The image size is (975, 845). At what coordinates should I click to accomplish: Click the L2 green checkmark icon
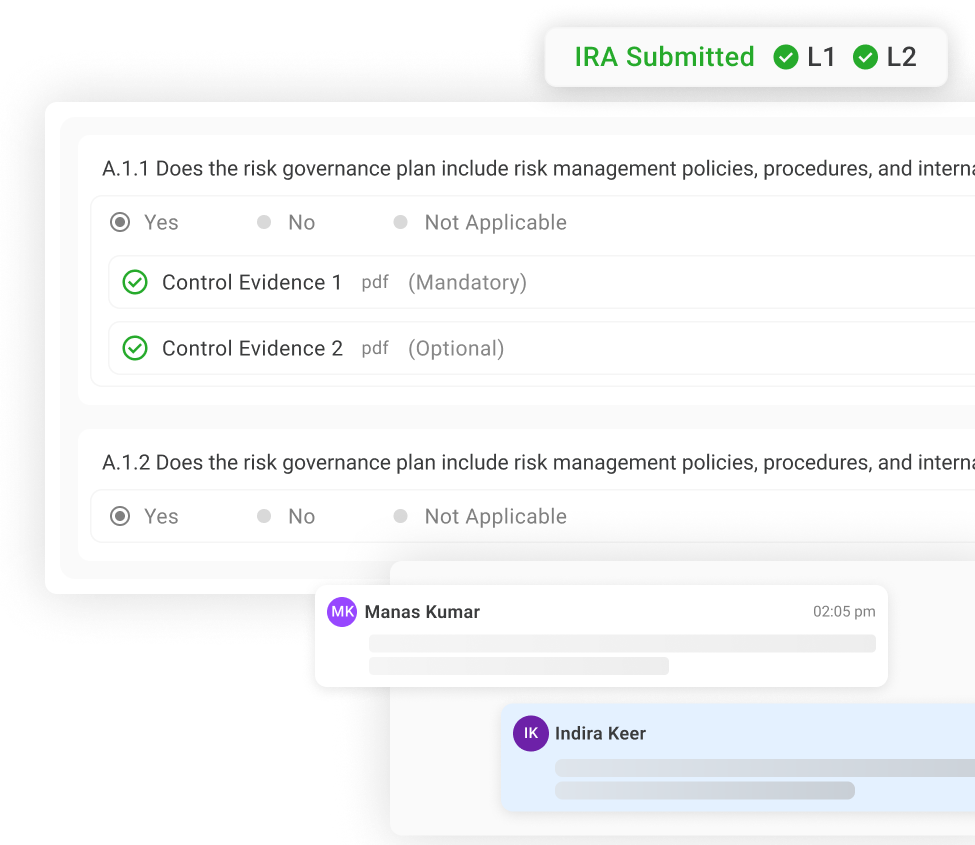tap(865, 58)
